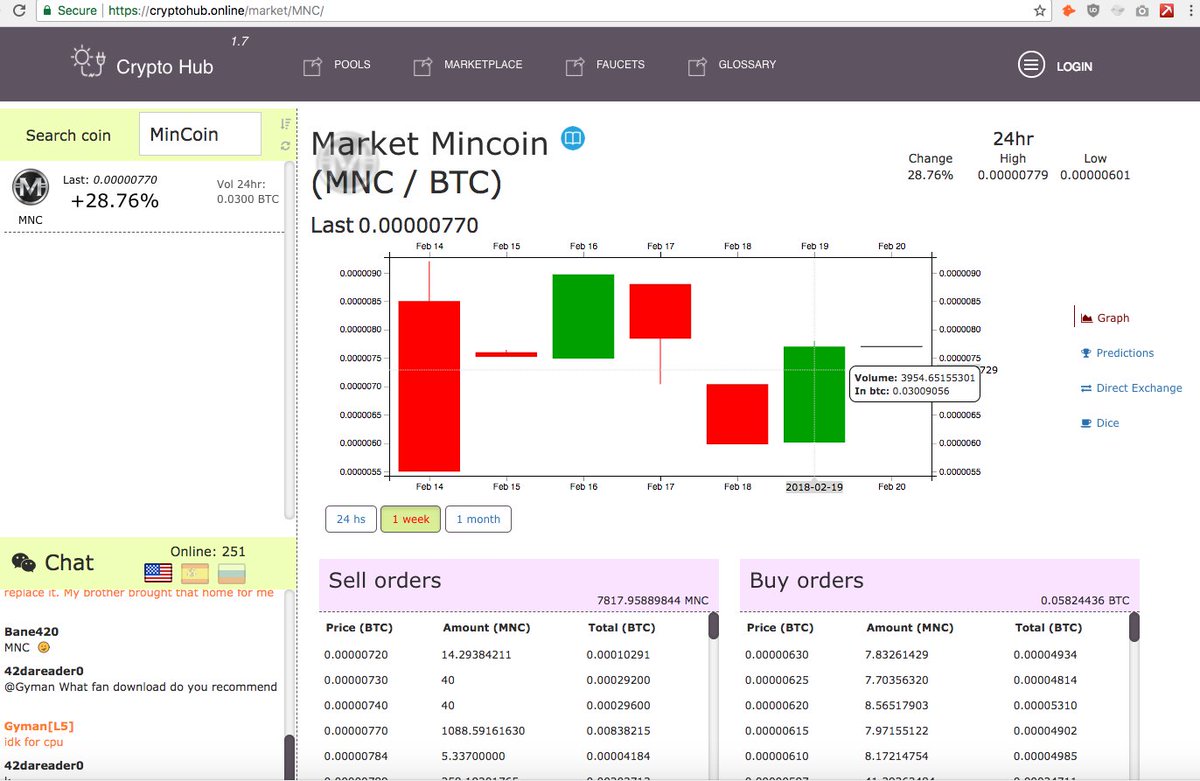Select the MNC coin logo
Screen dimensions: 1200x781
coord(31,188)
